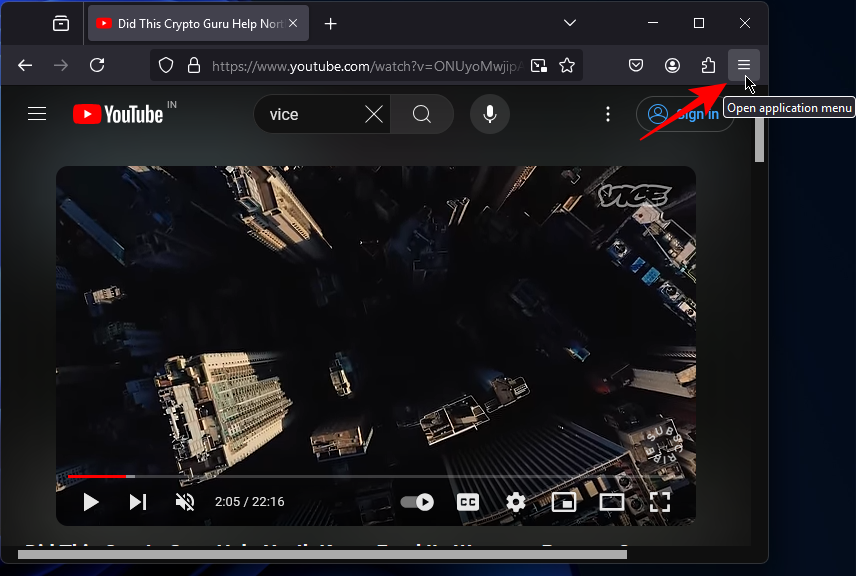Activate voice search with the microphone icon
The width and height of the screenshot is (856, 576).
tap(489, 113)
